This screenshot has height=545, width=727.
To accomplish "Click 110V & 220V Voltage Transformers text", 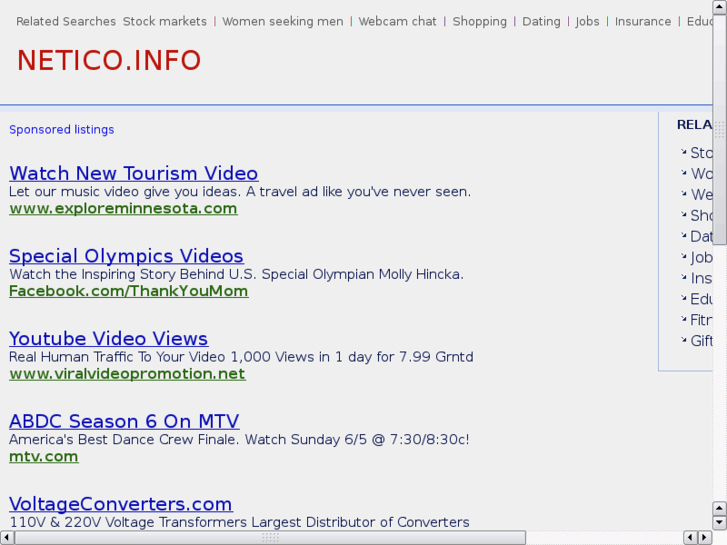I will click(x=239, y=522).
